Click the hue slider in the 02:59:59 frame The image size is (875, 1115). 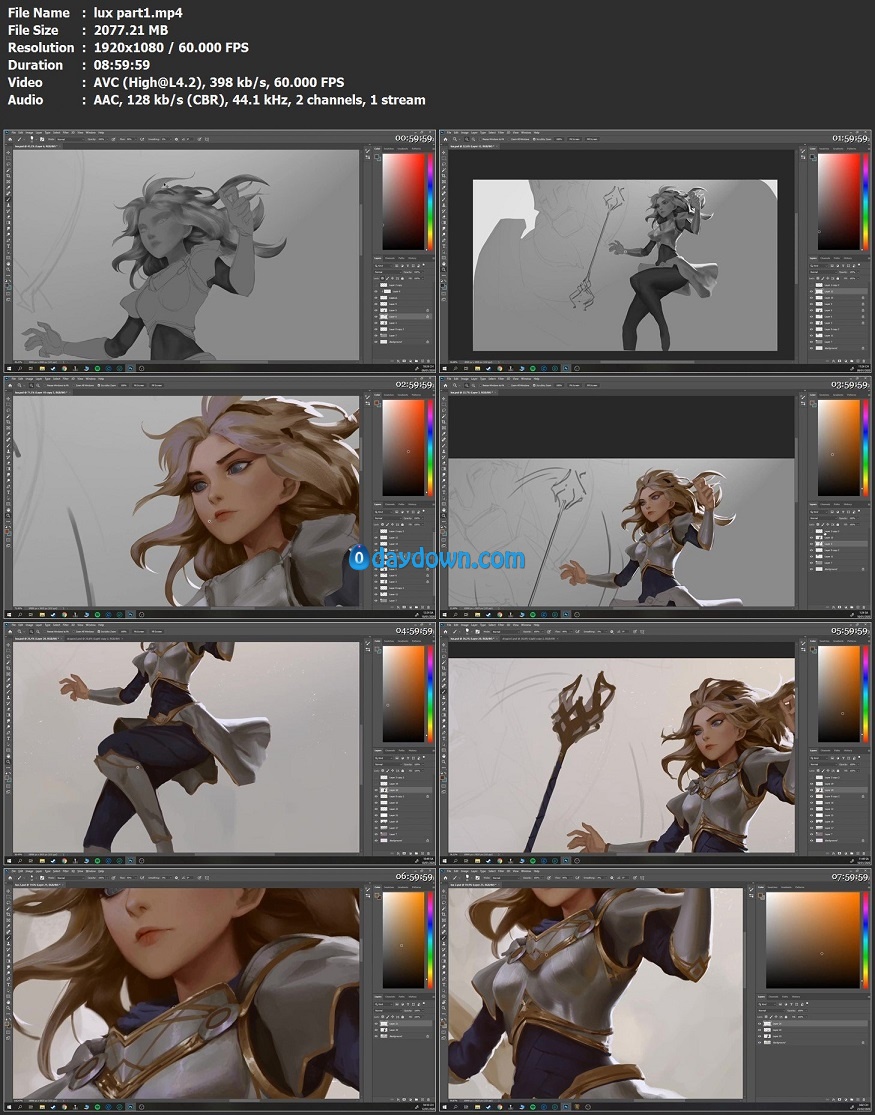(x=430, y=447)
